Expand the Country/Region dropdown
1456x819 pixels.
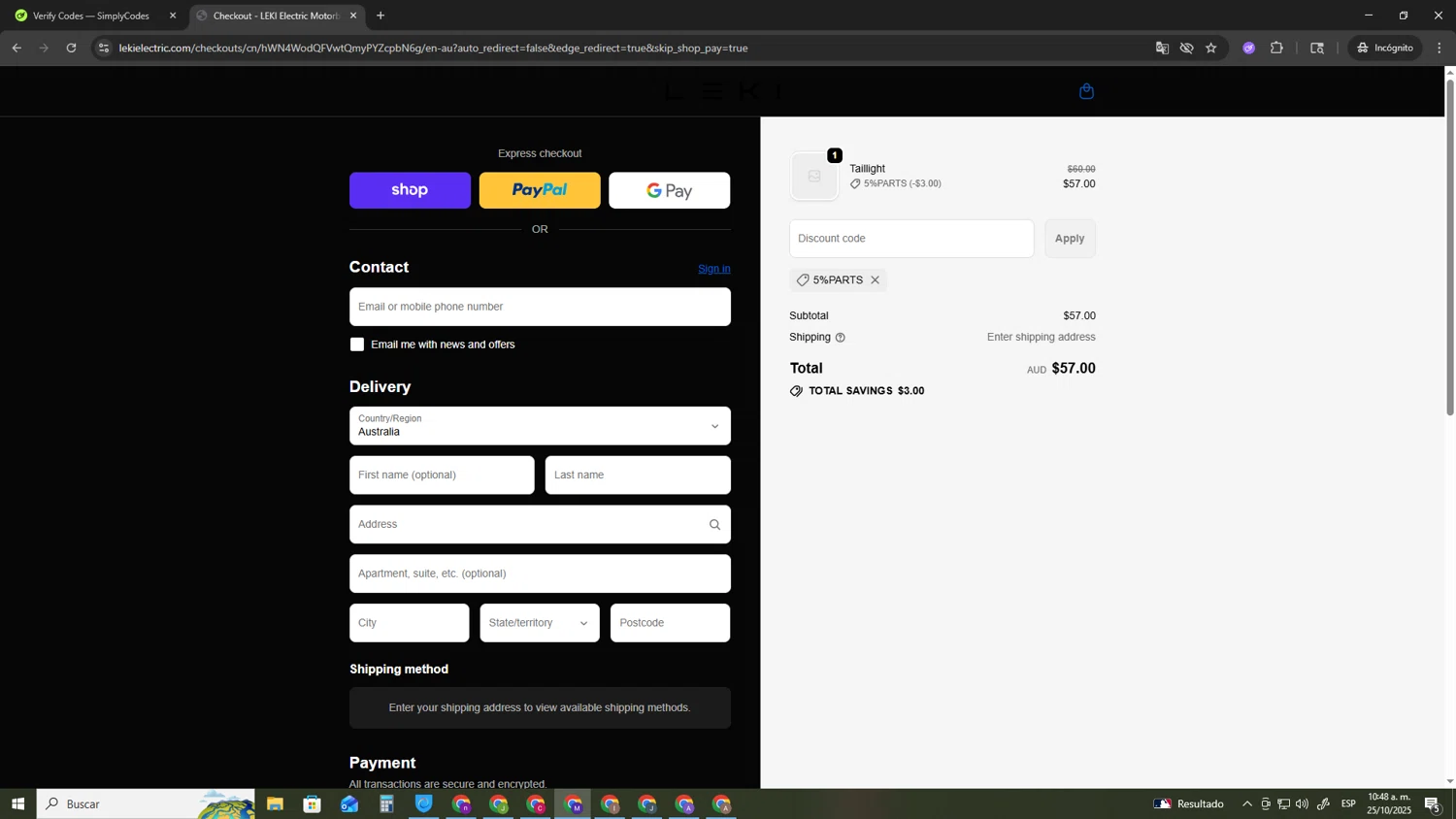pyautogui.click(x=540, y=426)
